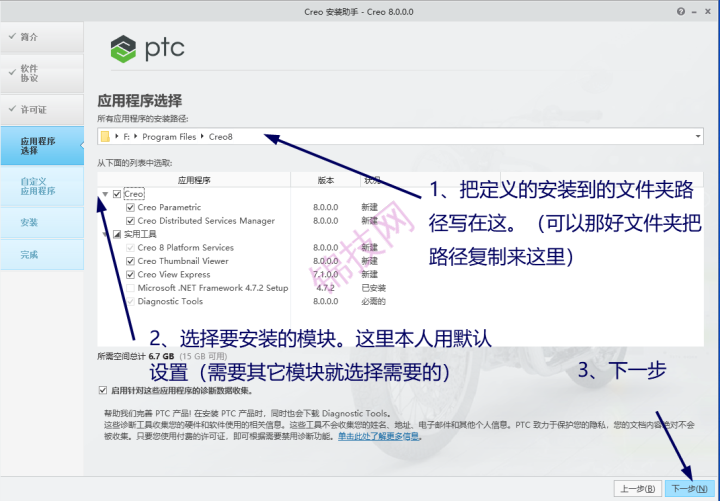720x501 pixels.
Task: Toggle Creo 8 Platform Services checkbox
Action: (130, 248)
